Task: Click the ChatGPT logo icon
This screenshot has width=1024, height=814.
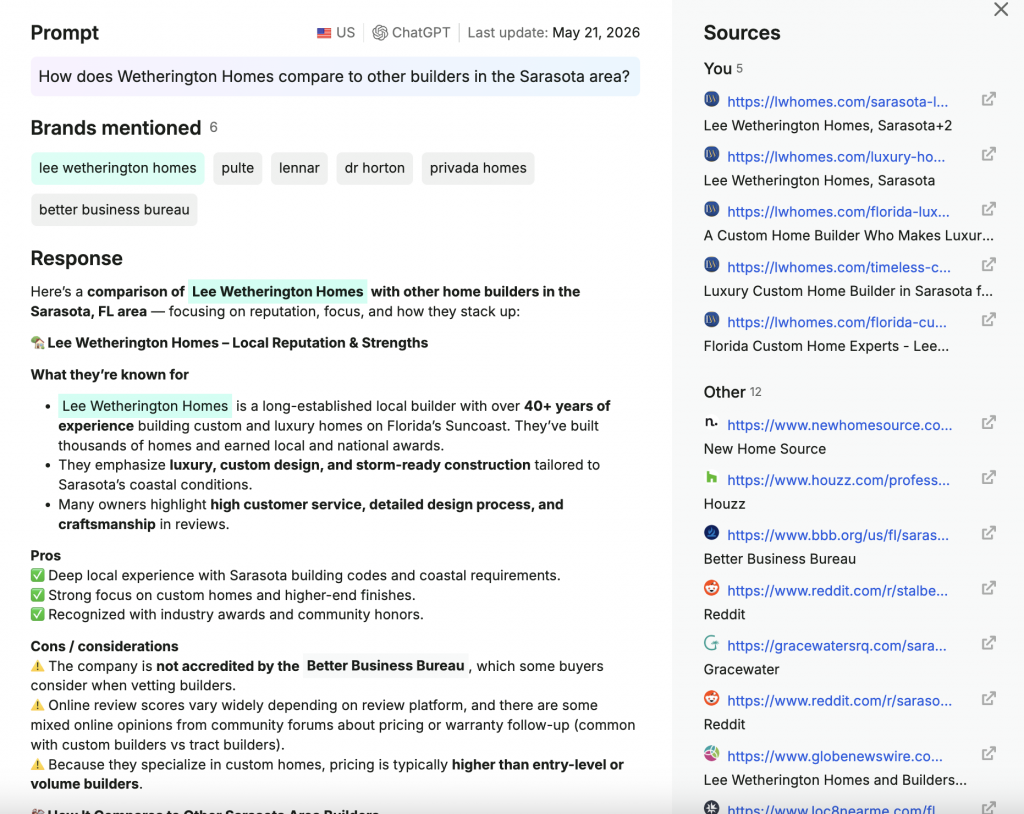Action: [x=379, y=33]
